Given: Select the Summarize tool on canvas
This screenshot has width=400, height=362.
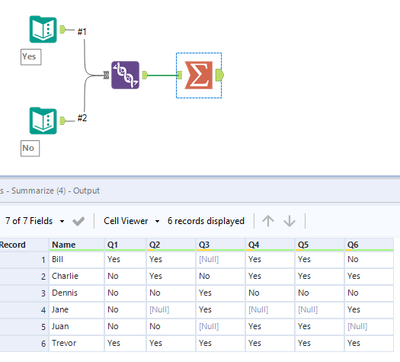Looking at the screenshot, I should click(199, 75).
